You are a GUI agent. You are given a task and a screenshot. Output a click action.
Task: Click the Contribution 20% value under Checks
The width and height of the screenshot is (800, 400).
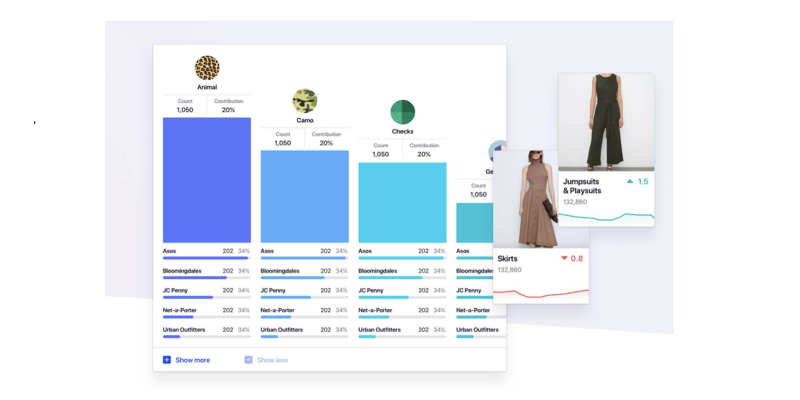(424, 154)
